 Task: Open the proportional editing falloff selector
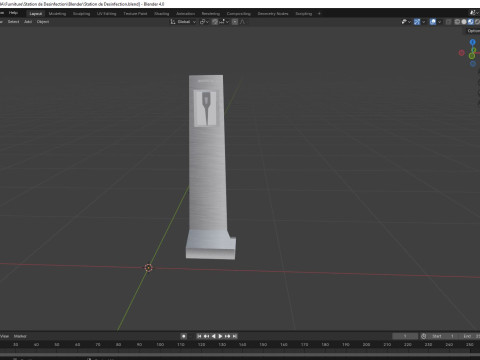pyautogui.click(x=243, y=22)
